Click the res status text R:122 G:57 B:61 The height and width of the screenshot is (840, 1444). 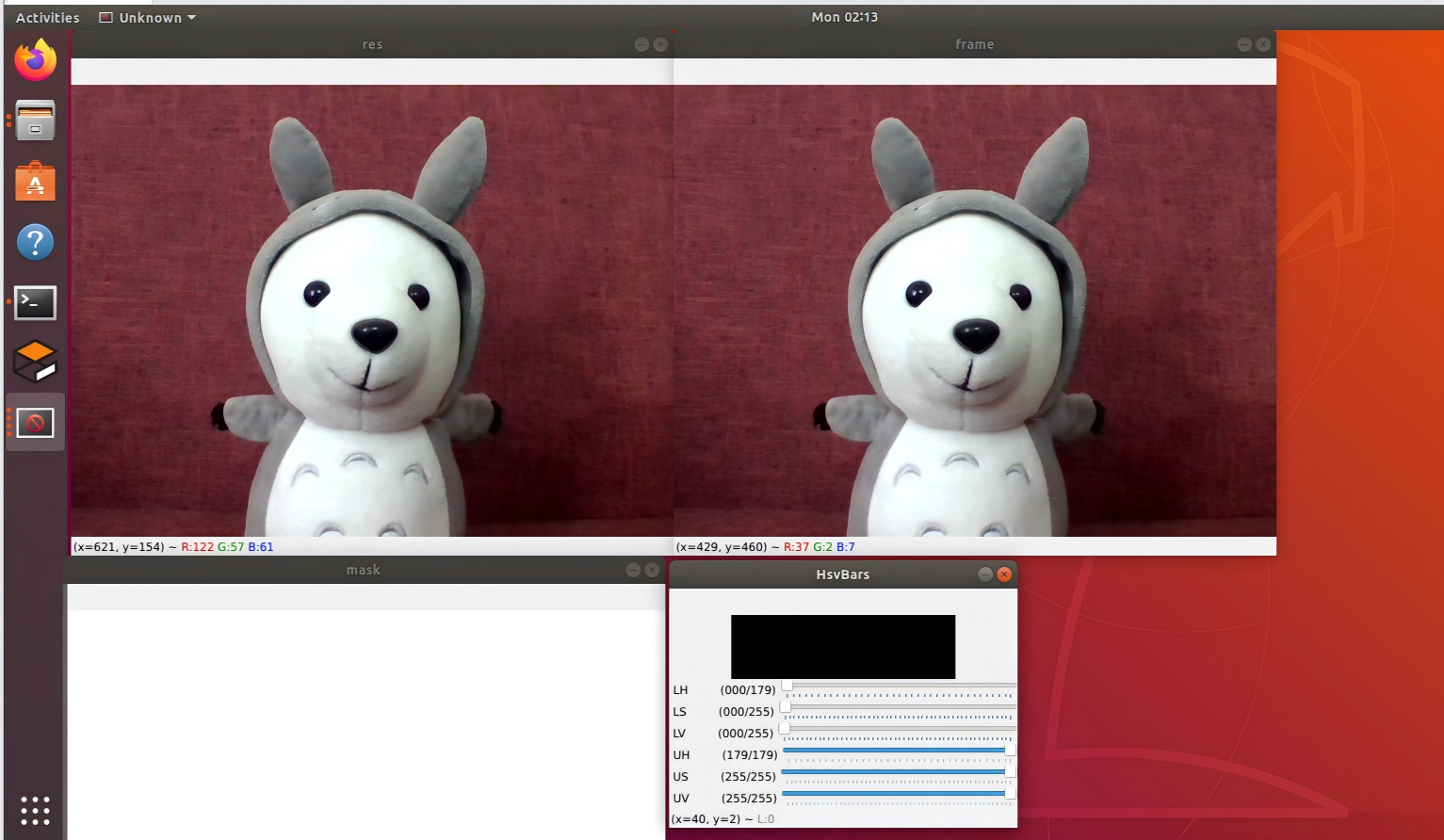point(227,547)
